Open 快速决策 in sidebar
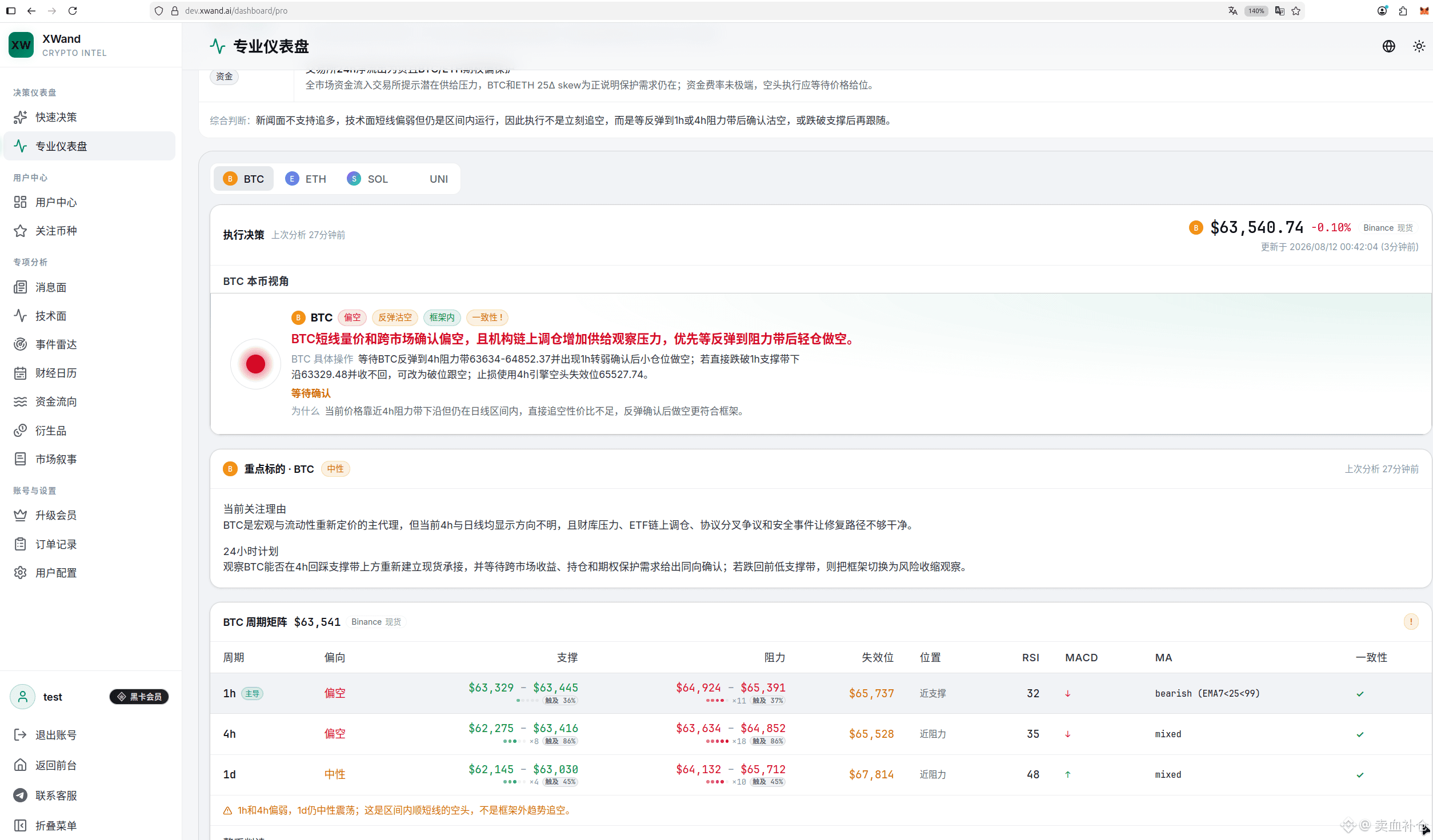 tap(89, 117)
